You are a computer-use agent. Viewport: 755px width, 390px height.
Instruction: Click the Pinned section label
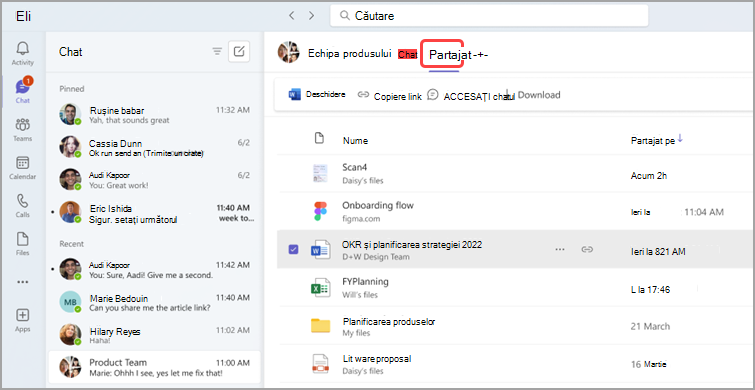[x=72, y=89]
